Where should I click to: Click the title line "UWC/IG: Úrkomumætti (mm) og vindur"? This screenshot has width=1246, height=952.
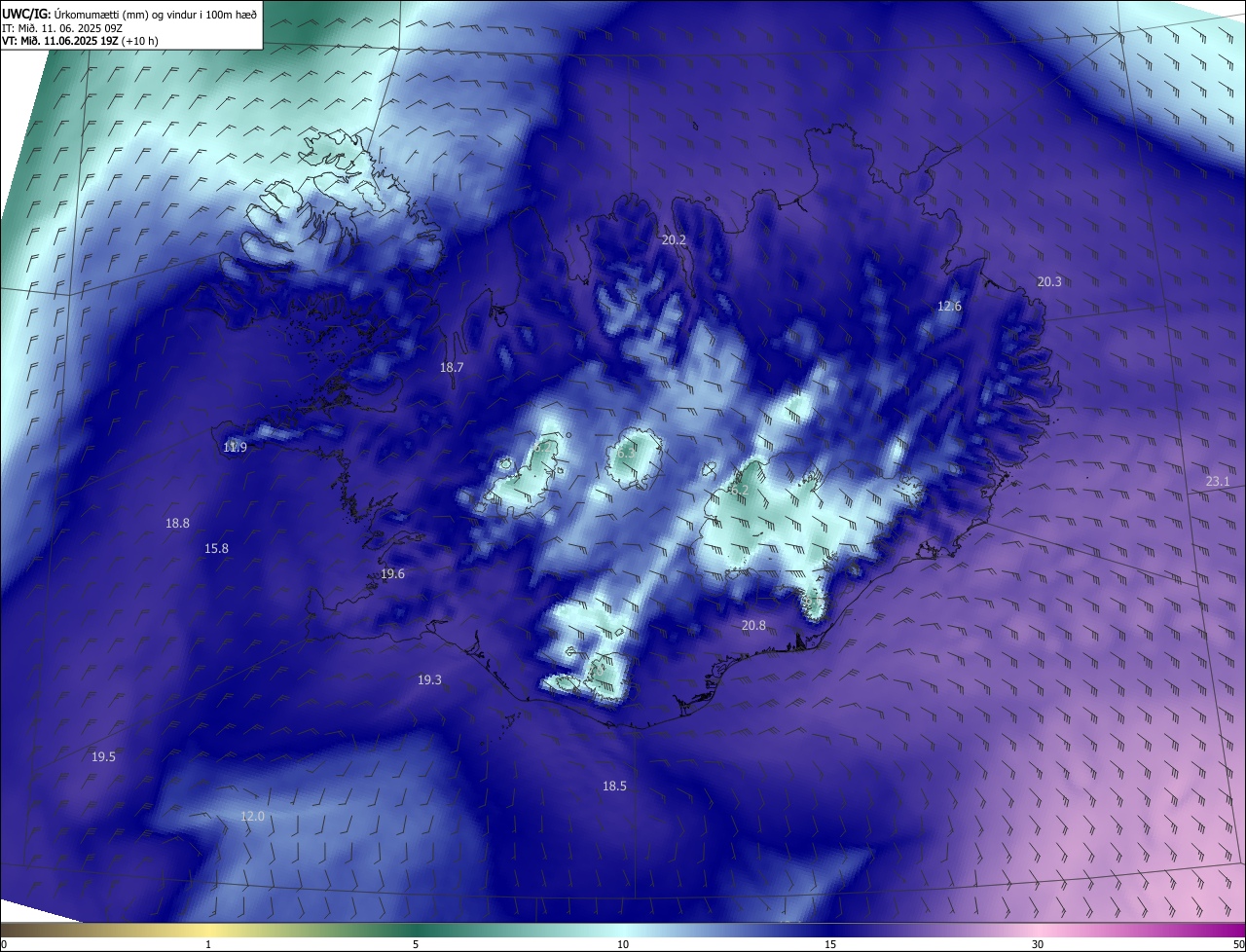(129, 14)
